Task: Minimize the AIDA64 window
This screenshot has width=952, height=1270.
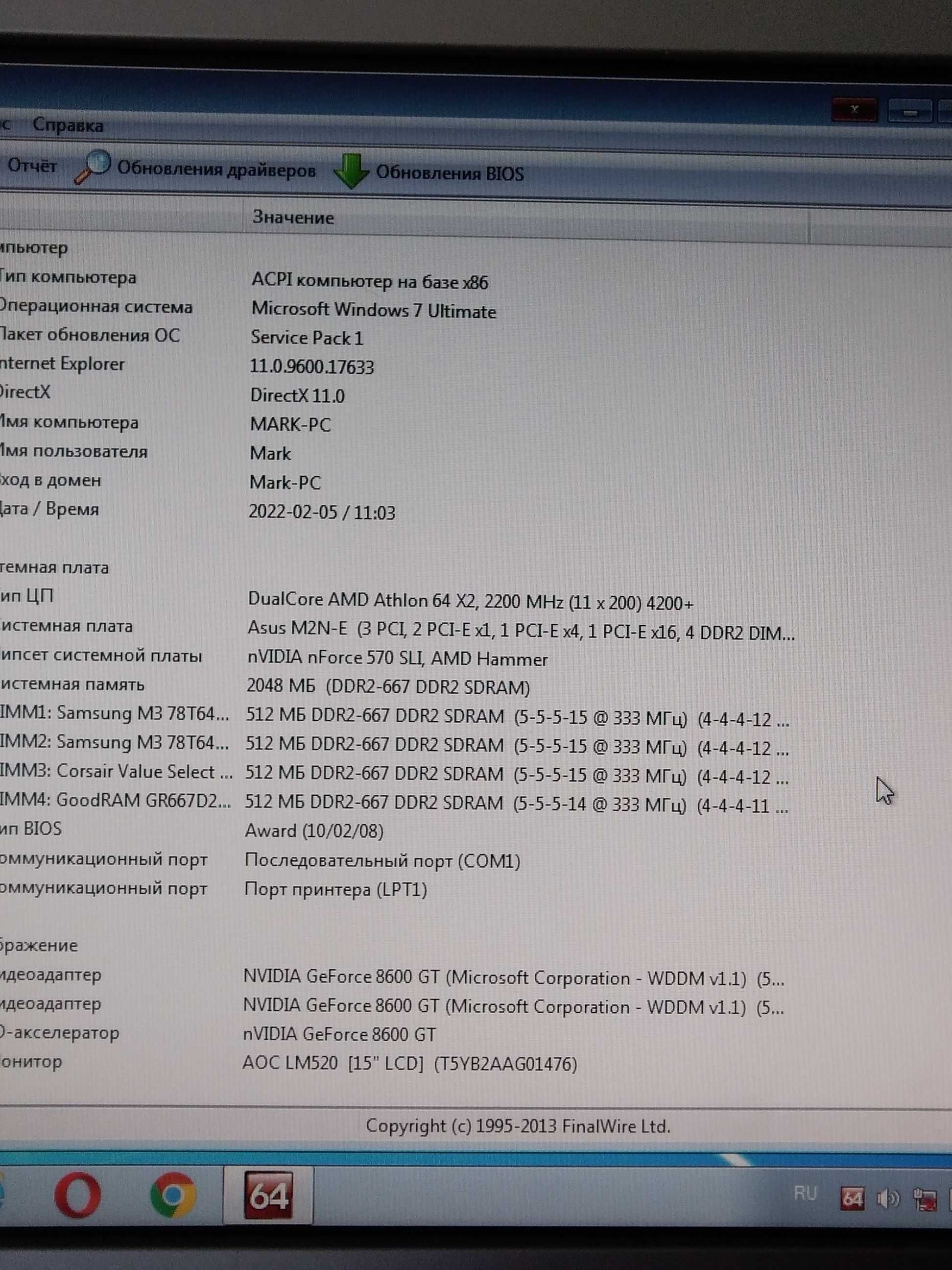Action: click(x=910, y=111)
